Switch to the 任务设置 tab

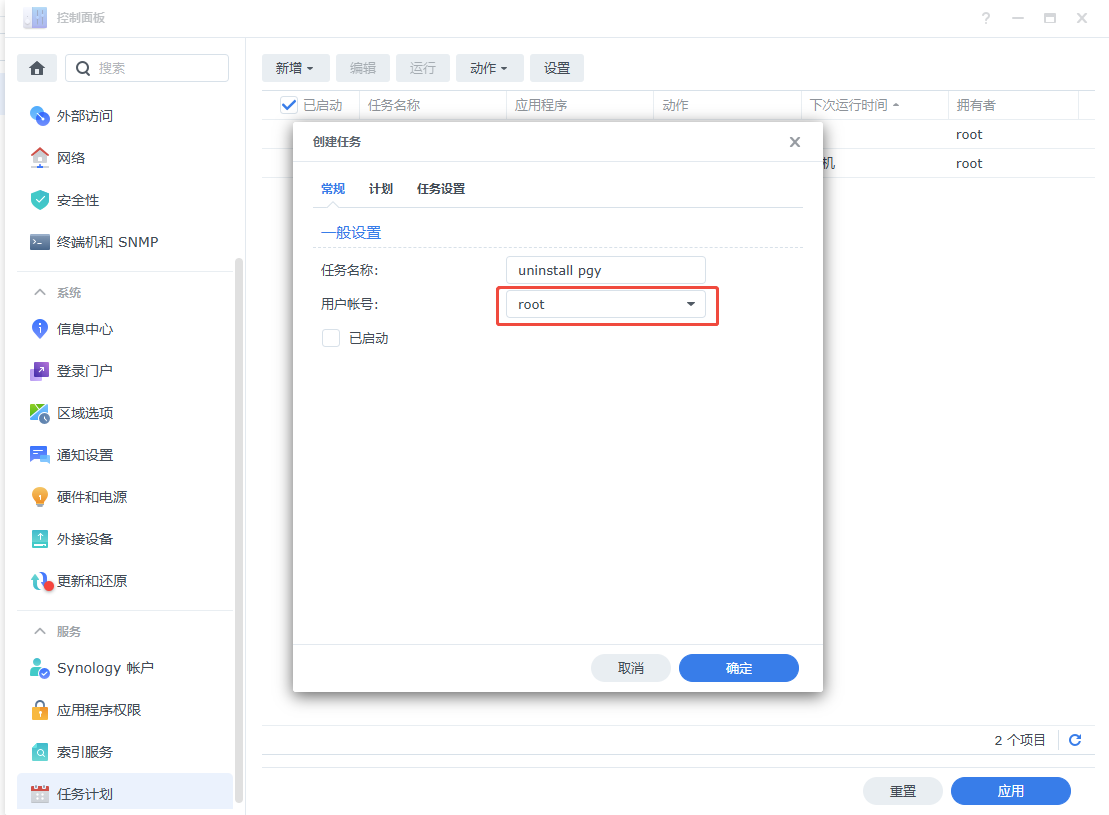pos(440,189)
